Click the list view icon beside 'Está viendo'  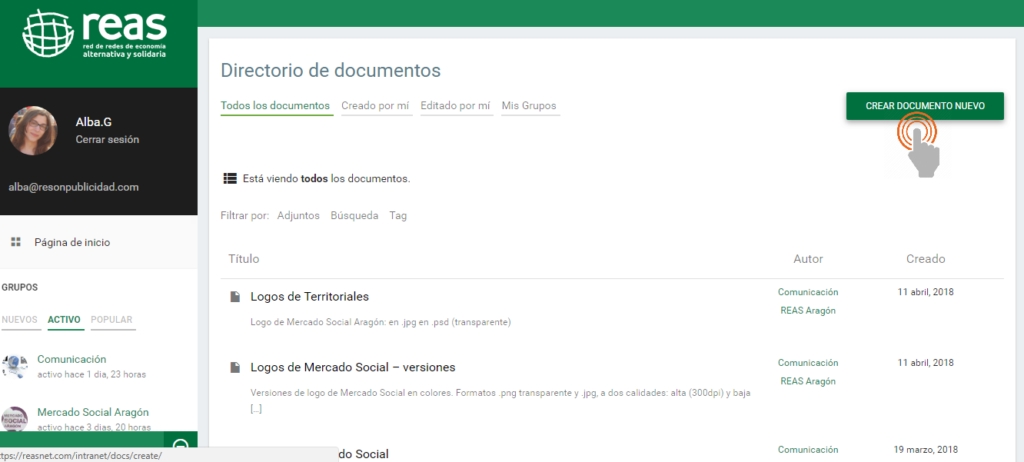(x=229, y=179)
